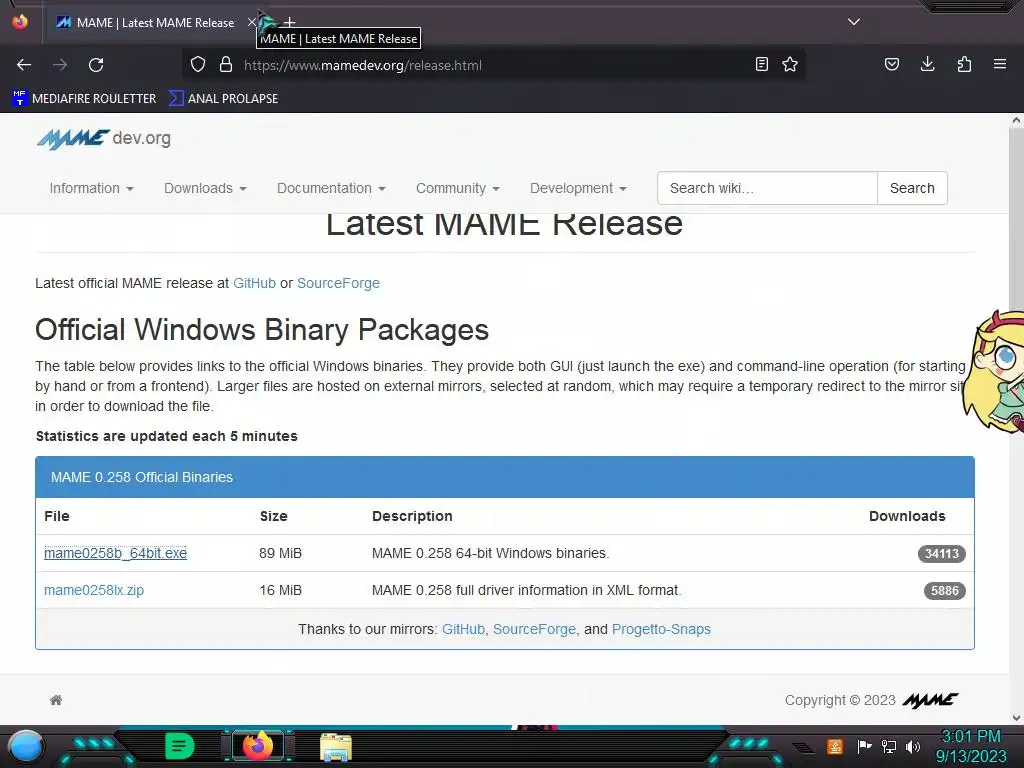Viewport: 1024px width, 768px height.
Task: Click the 16 MiB size cell
Action: click(280, 590)
